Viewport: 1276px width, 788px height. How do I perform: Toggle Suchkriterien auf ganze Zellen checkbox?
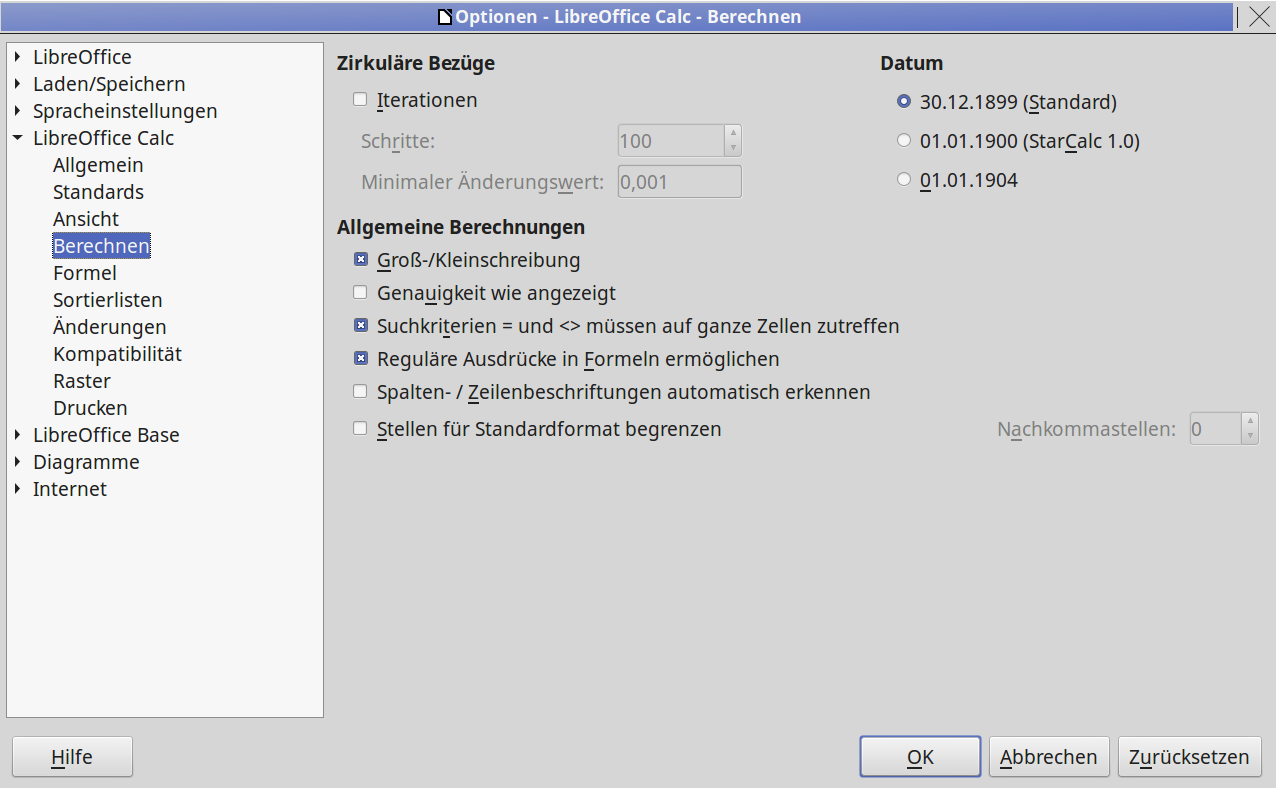point(361,326)
